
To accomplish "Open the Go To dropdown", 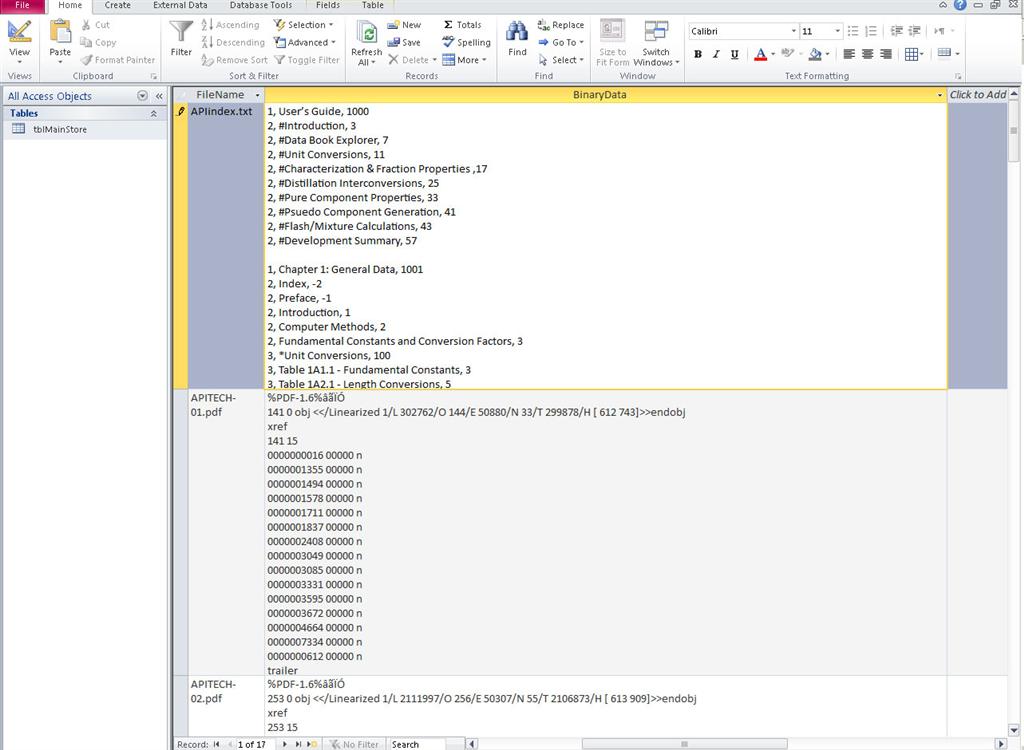I will click(561, 42).
